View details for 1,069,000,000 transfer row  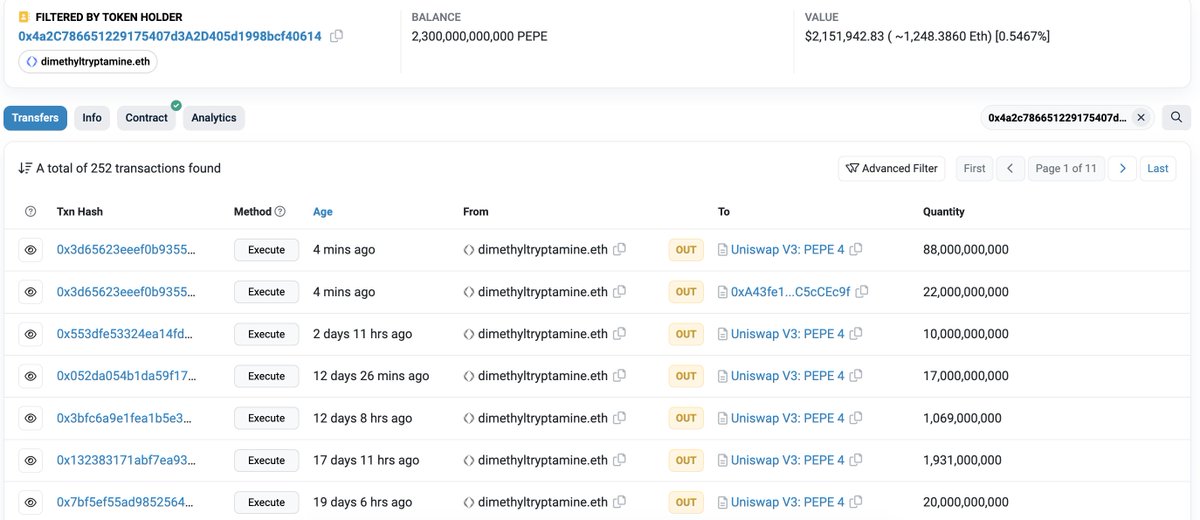pyautogui.click(x=31, y=418)
